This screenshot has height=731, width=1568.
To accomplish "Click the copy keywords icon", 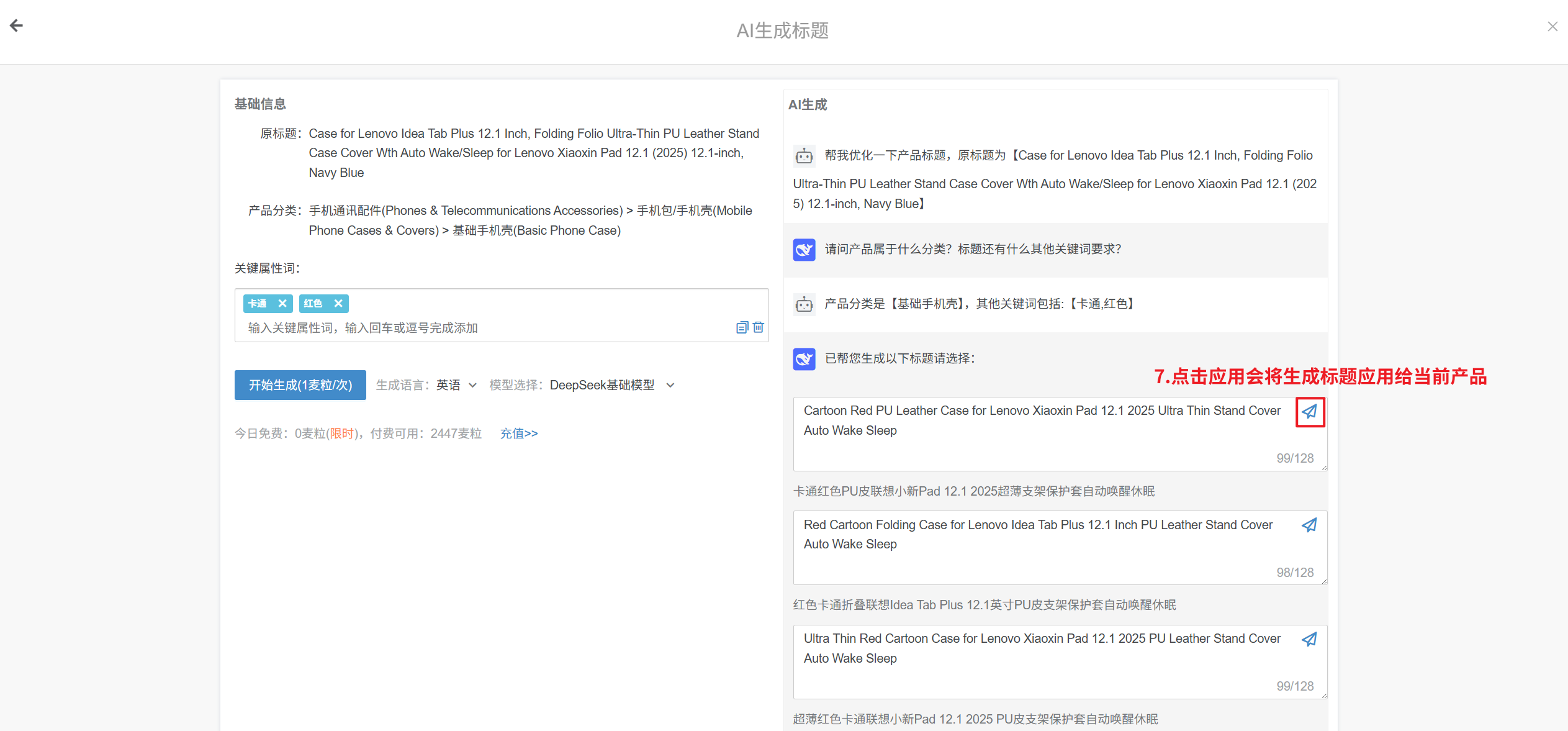I will click(x=742, y=327).
